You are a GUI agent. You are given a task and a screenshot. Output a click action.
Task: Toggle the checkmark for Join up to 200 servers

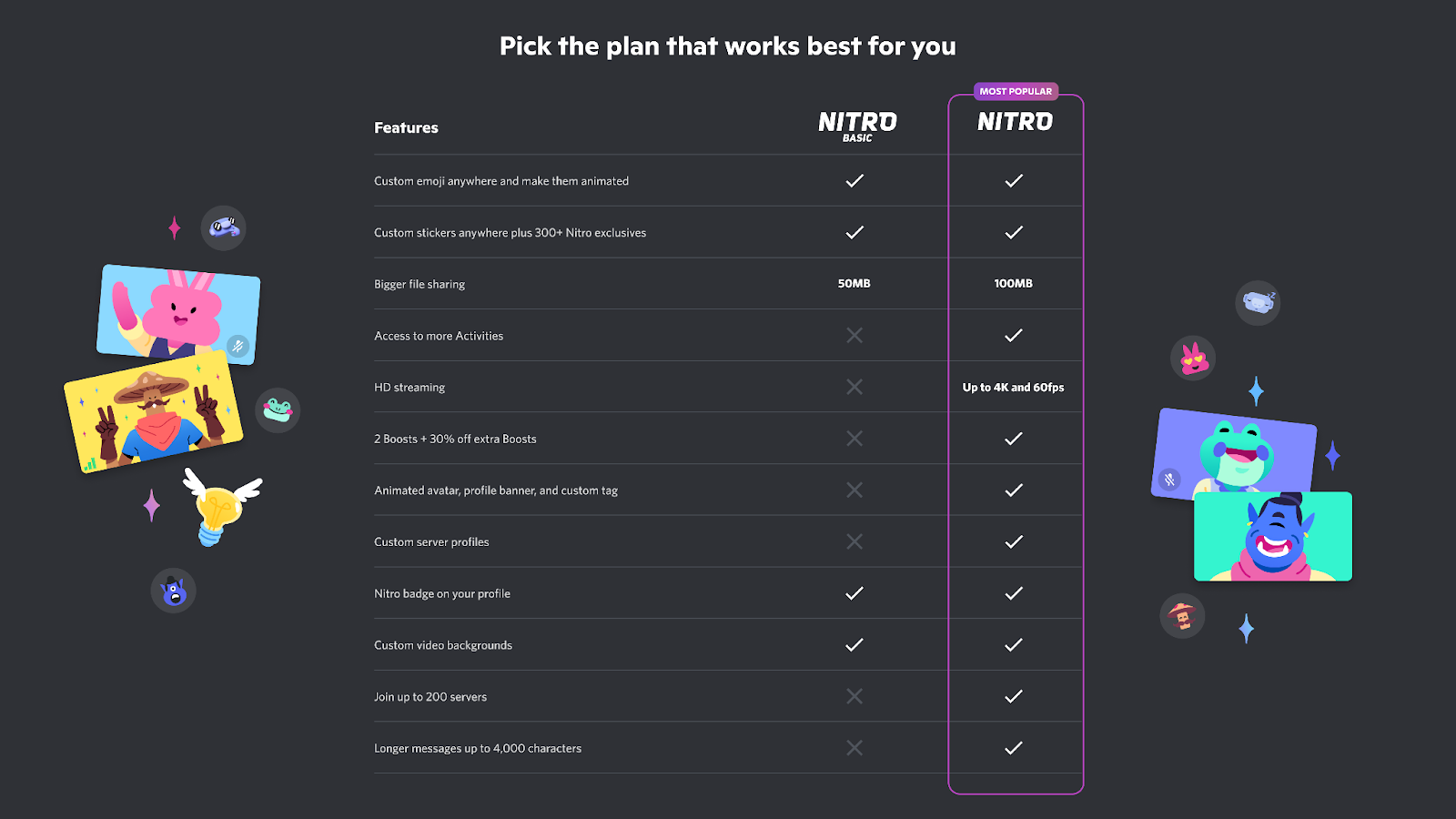click(x=1014, y=696)
